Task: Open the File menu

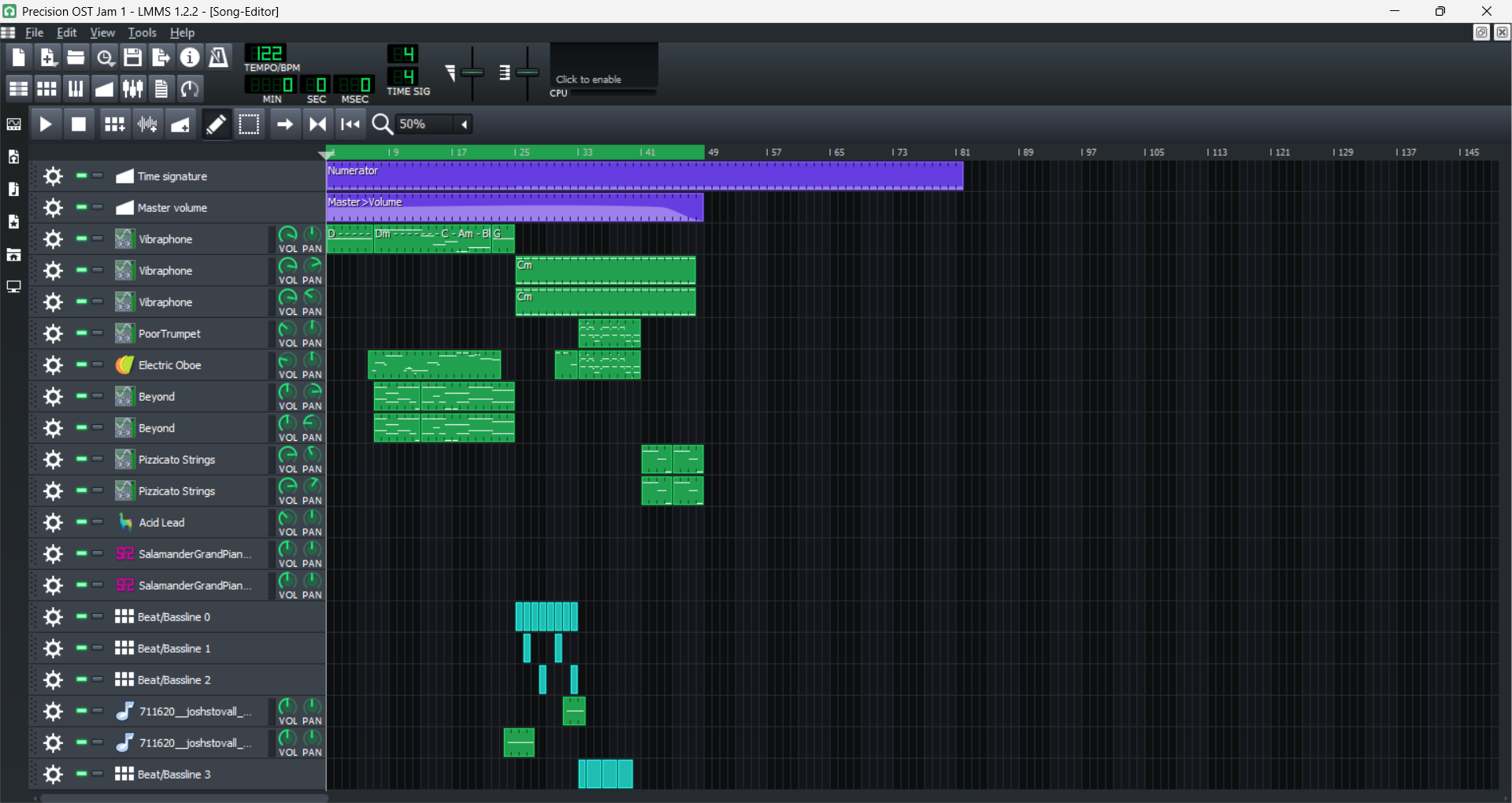Action: click(x=34, y=33)
